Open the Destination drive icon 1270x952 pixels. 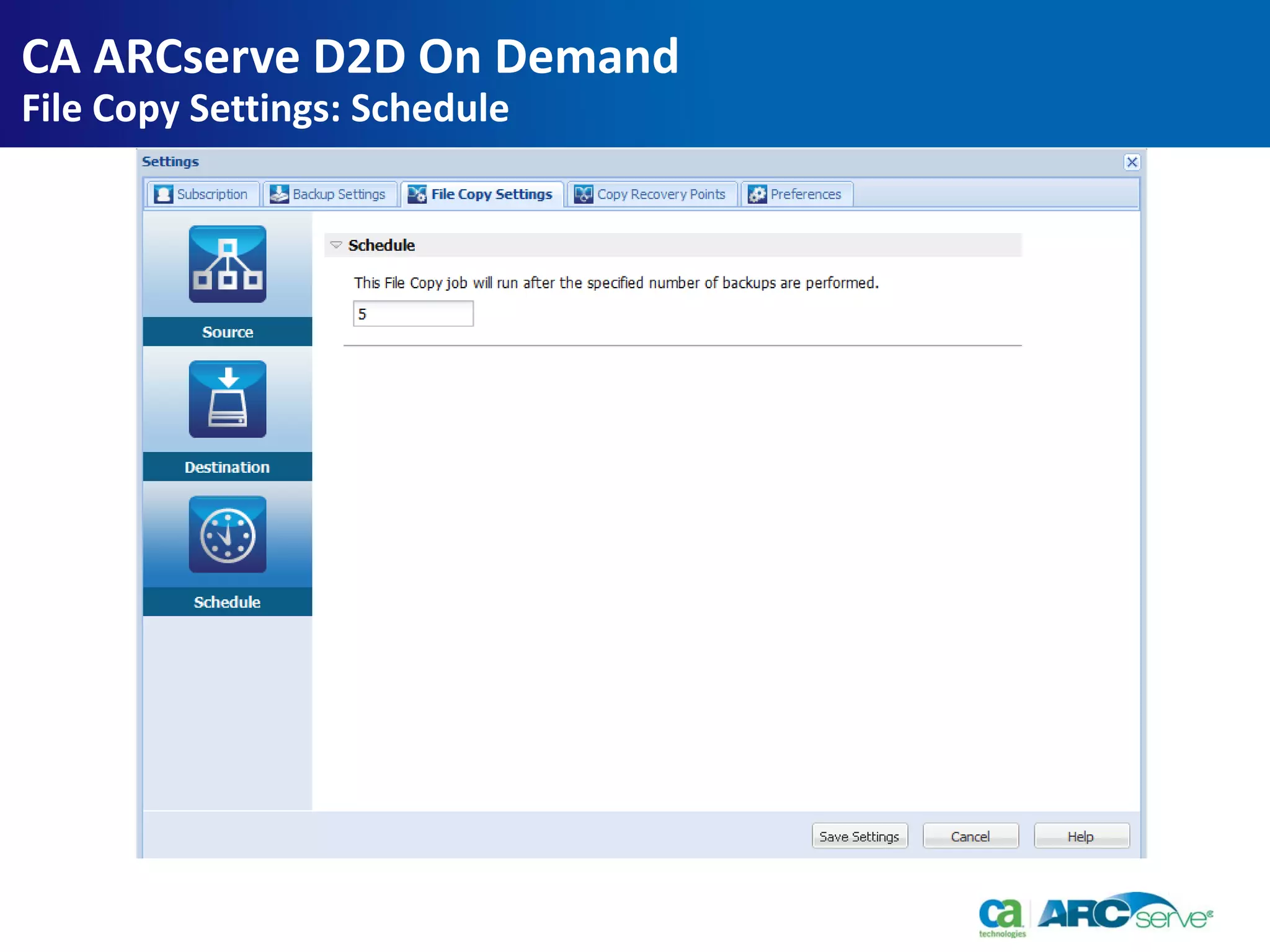coord(228,399)
